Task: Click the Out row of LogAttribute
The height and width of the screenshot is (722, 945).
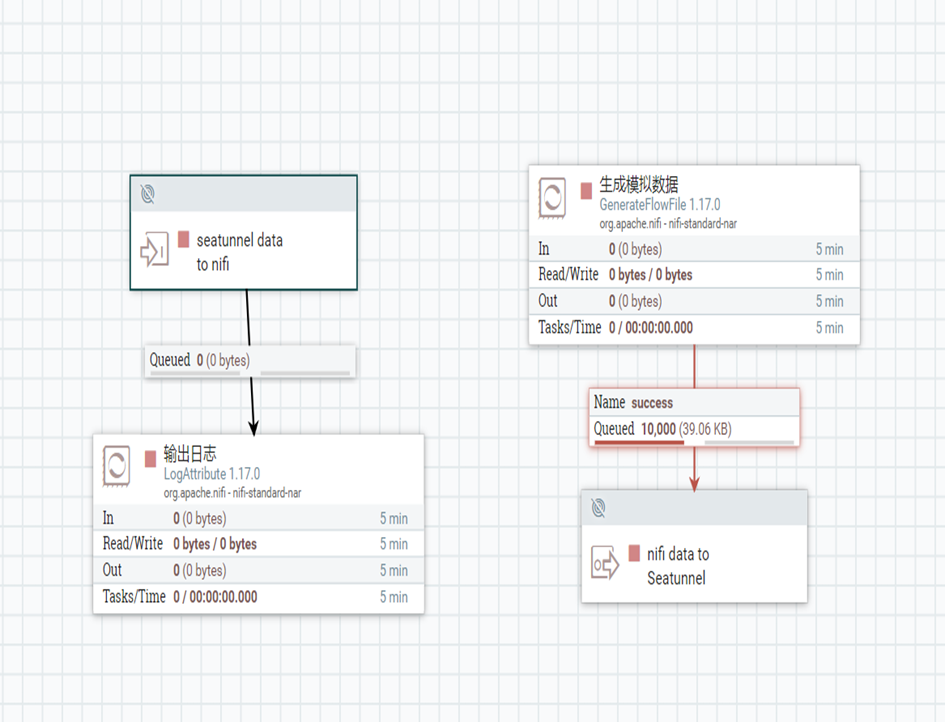Action: [x=259, y=570]
